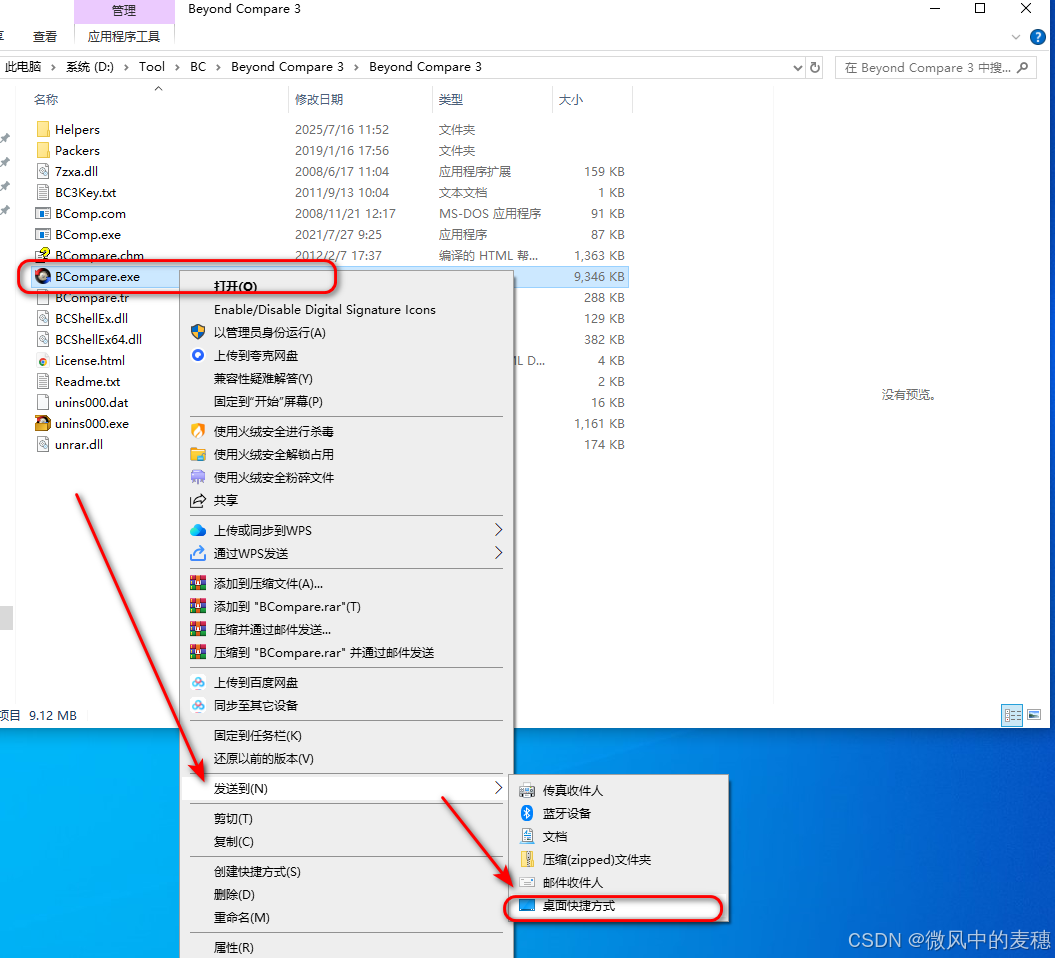Click the breadcrumb arrow after 系统 (D:)

tap(126, 67)
